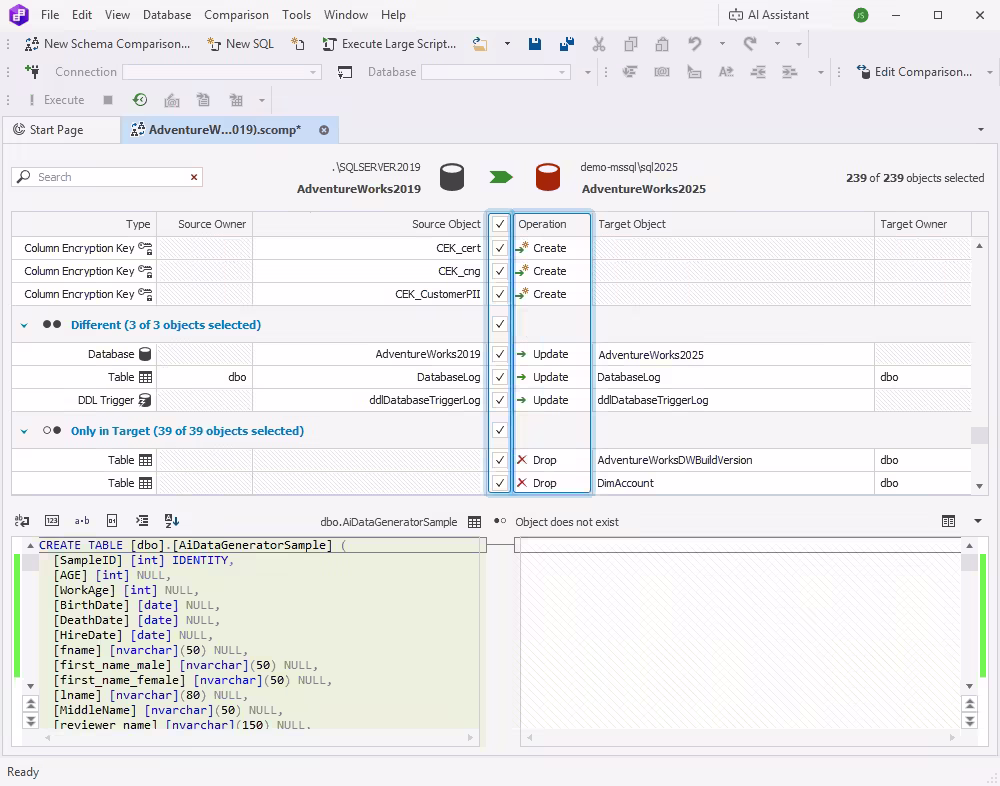
Task: Click the Undo arrow icon
Action: [695, 43]
